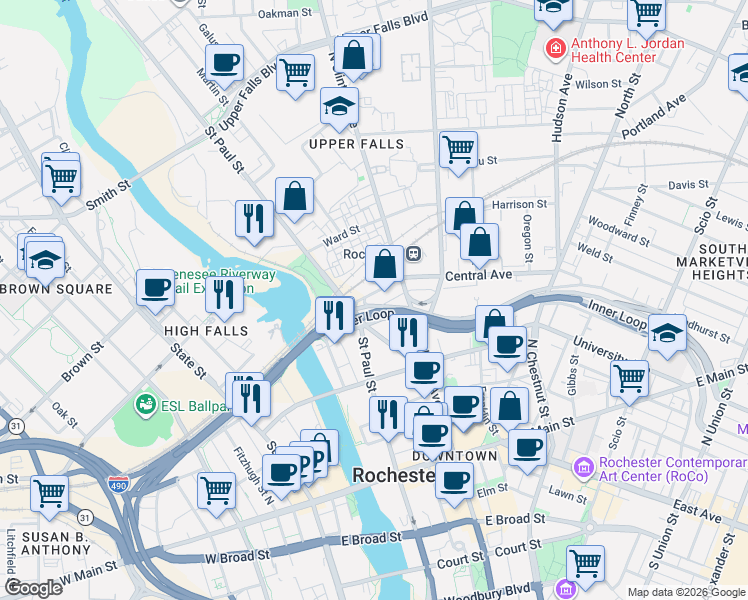Open the shopping bag marker above Ward St
The height and width of the screenshot is (600, 748).
294,197
